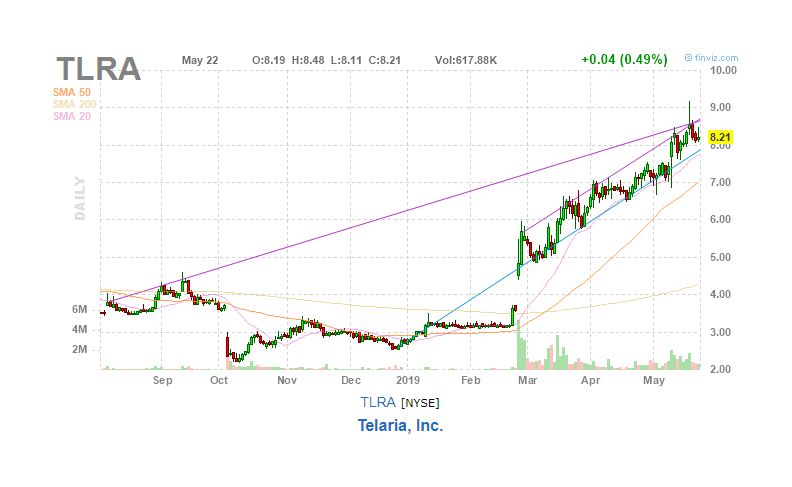Viewport: 792px width, 487px height.
Task: Click the Sep month axis label
Action: coord(163,380)
